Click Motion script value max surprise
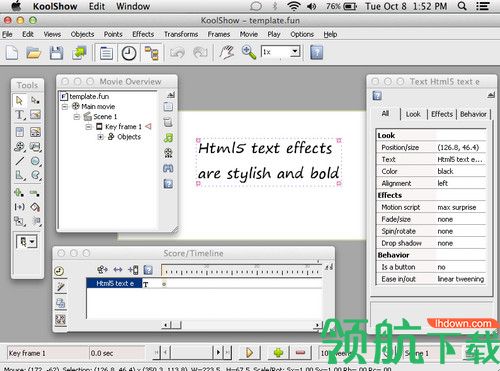The height and width of the screenshot is (371, 500). click(x=457, y=207)
